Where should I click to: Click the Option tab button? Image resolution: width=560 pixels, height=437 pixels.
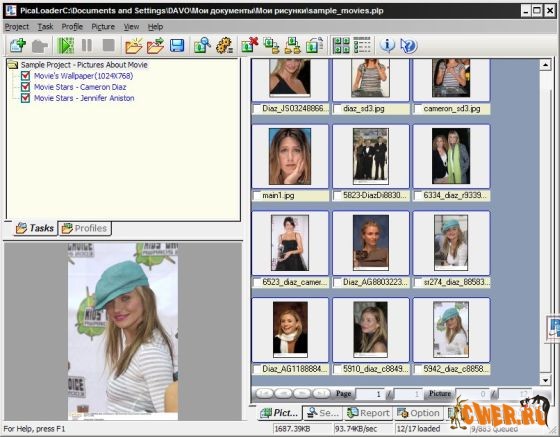(x=418, y=413)
